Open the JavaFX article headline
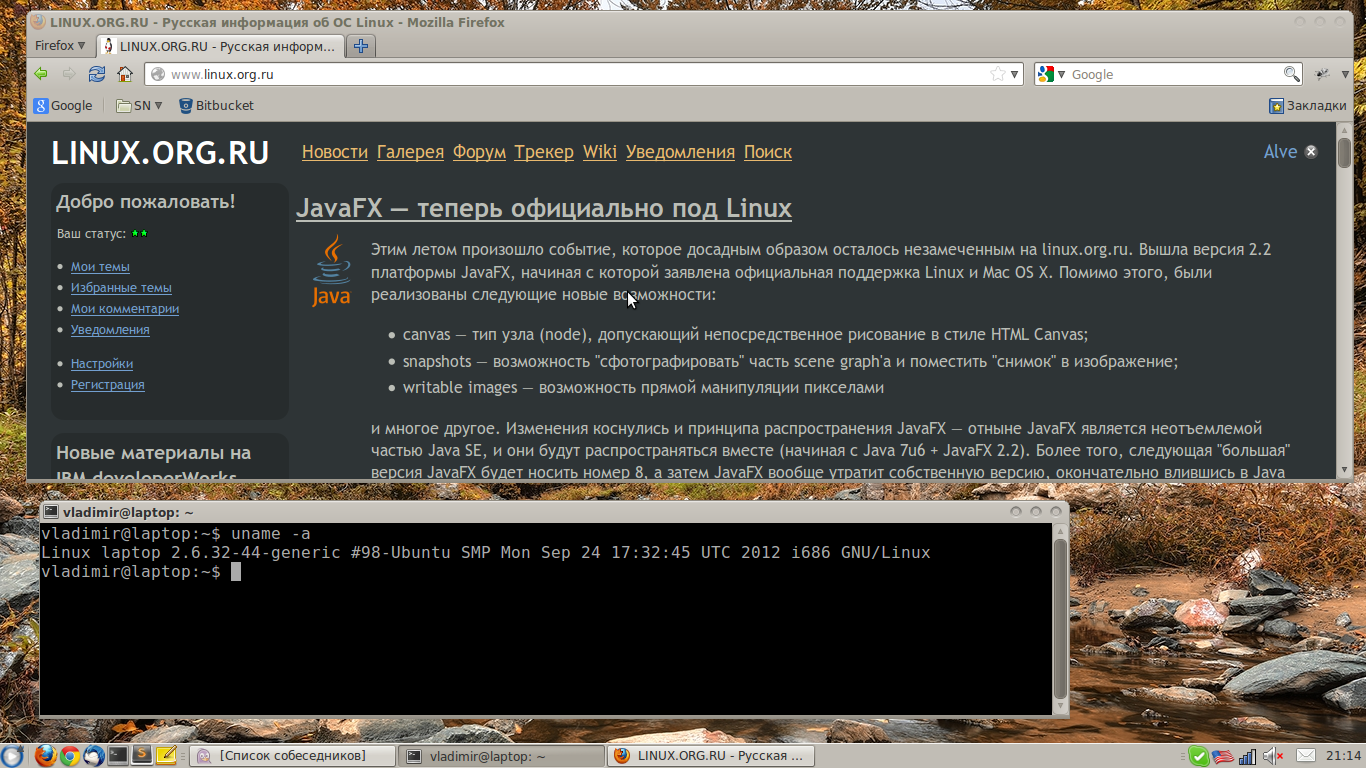This screenshot has width=1366, height=768. [x=544, y=208]
